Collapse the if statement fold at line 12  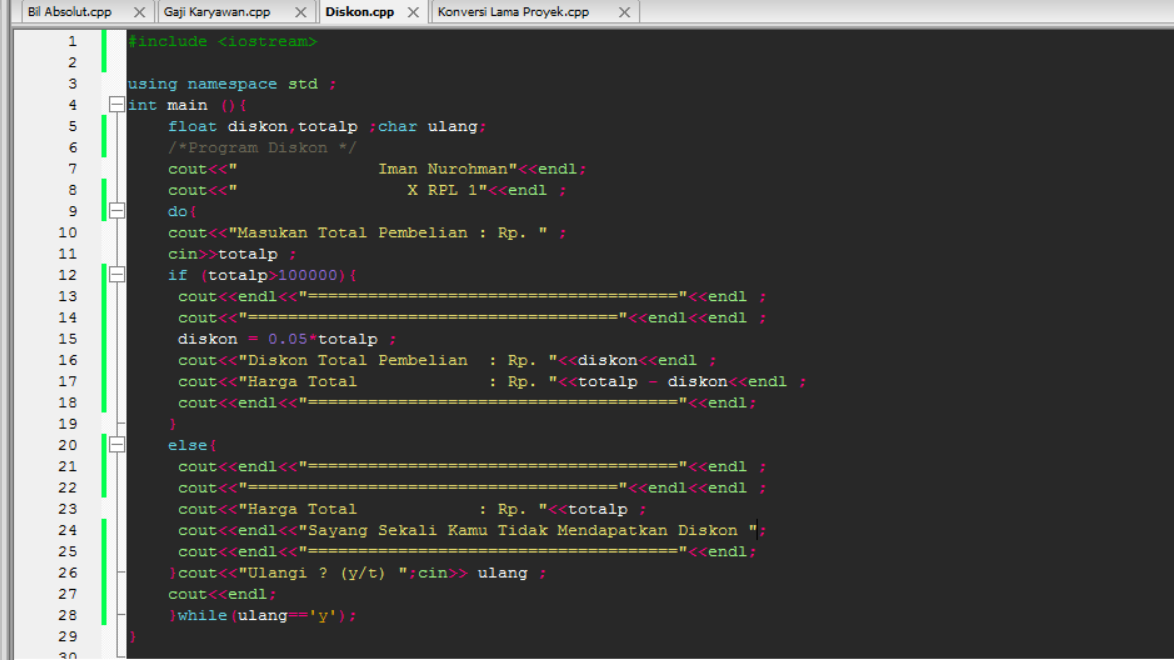coord(117,274)
